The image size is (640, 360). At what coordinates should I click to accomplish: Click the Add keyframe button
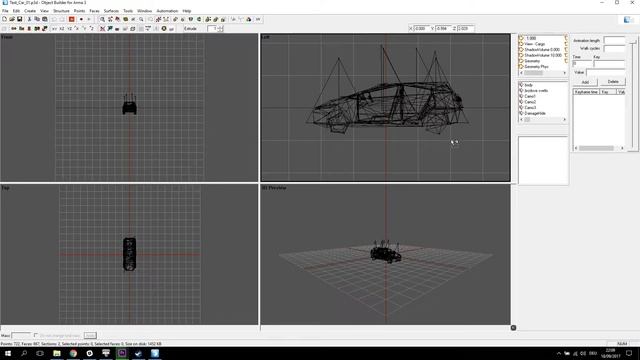click(585, 82)
